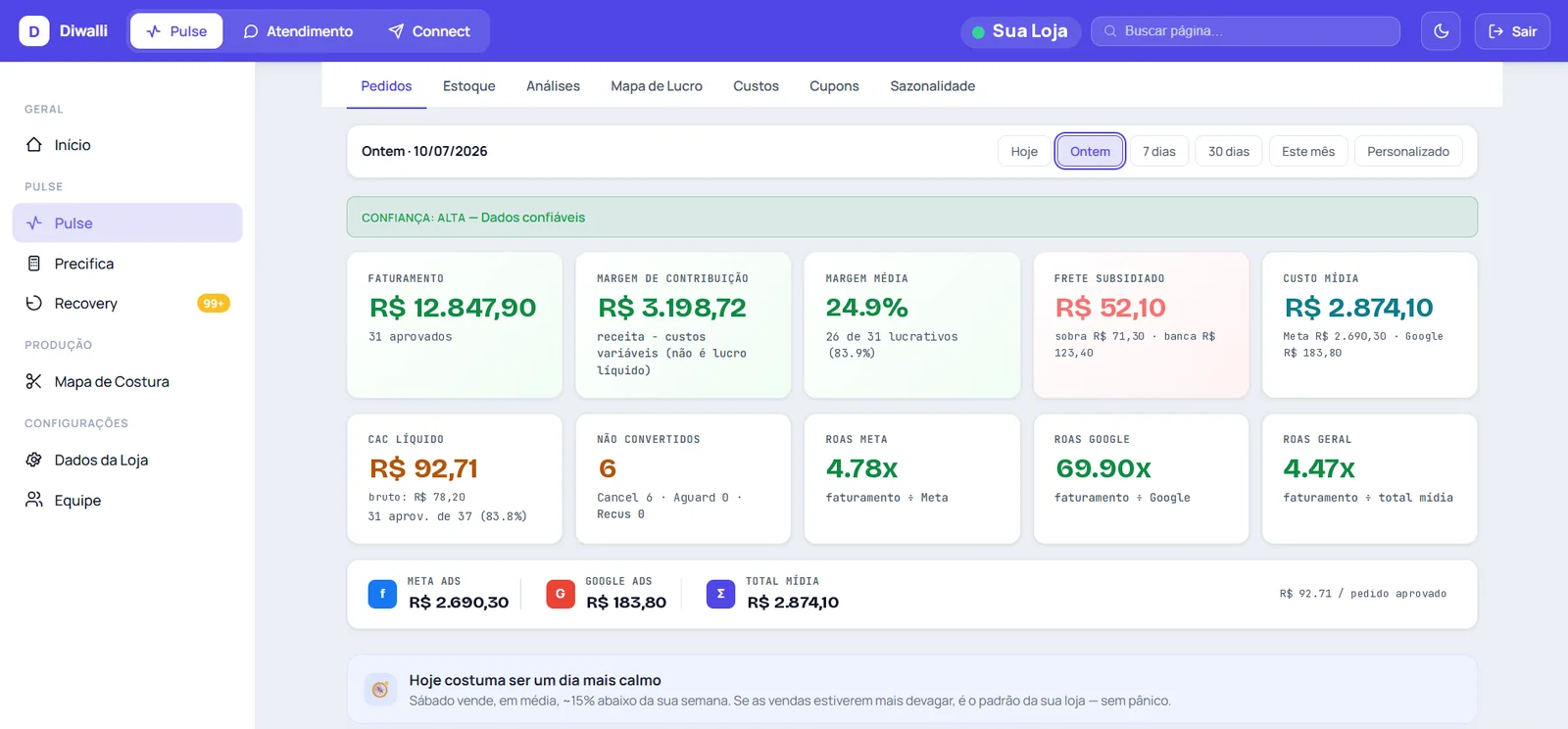Switch to the Mapa de Lucro tab
Image resolution: width=1568 pixels, height=729 pixels.
(657, 86)
